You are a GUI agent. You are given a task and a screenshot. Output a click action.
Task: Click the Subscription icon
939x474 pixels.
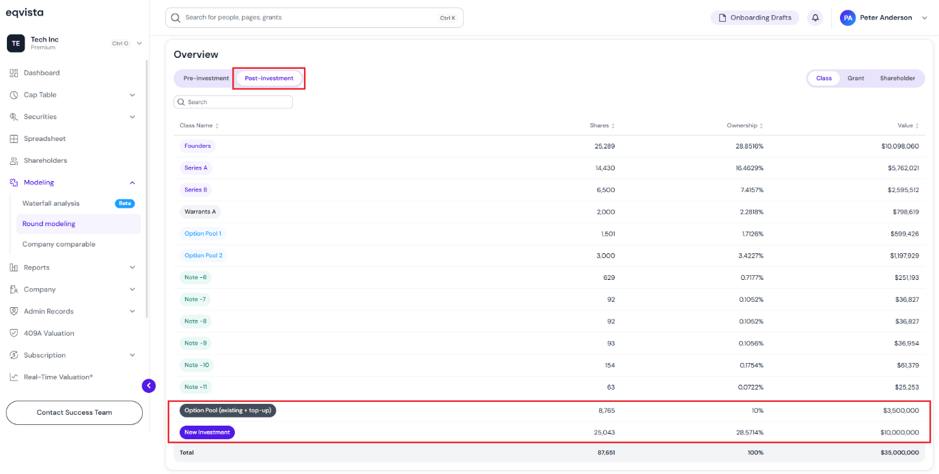[x=14, y=355]
